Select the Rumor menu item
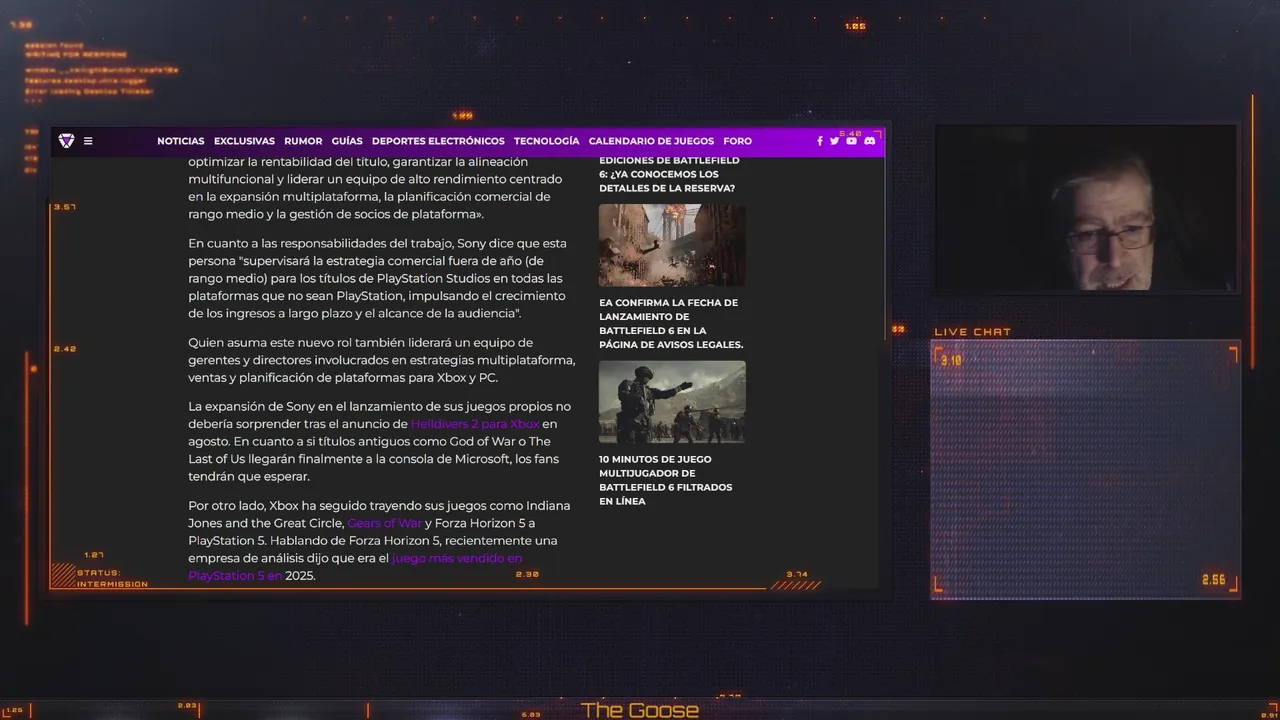The height and width of the screenshot is (720, 1280). coord(303,141)
